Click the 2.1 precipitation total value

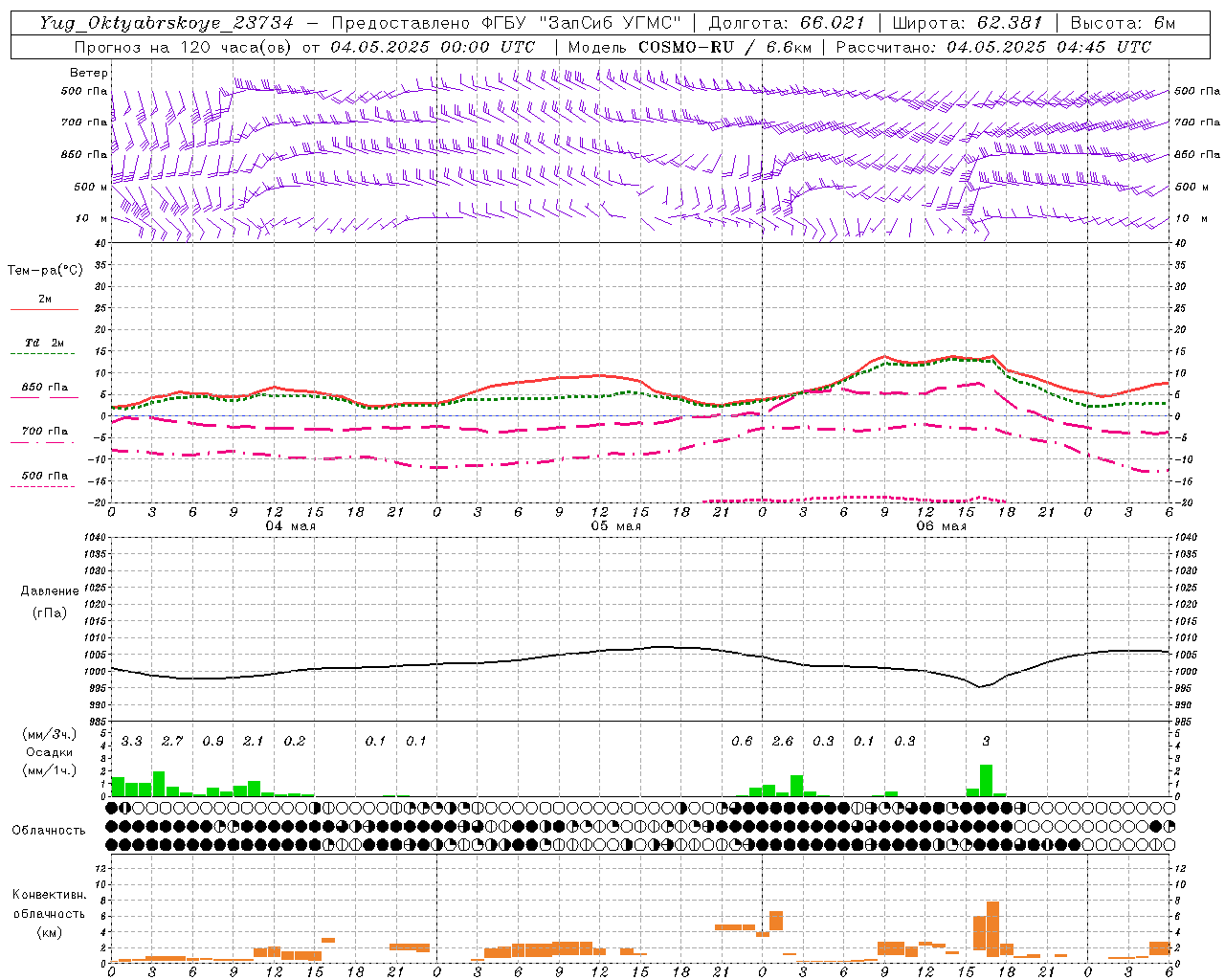point(253,742)
